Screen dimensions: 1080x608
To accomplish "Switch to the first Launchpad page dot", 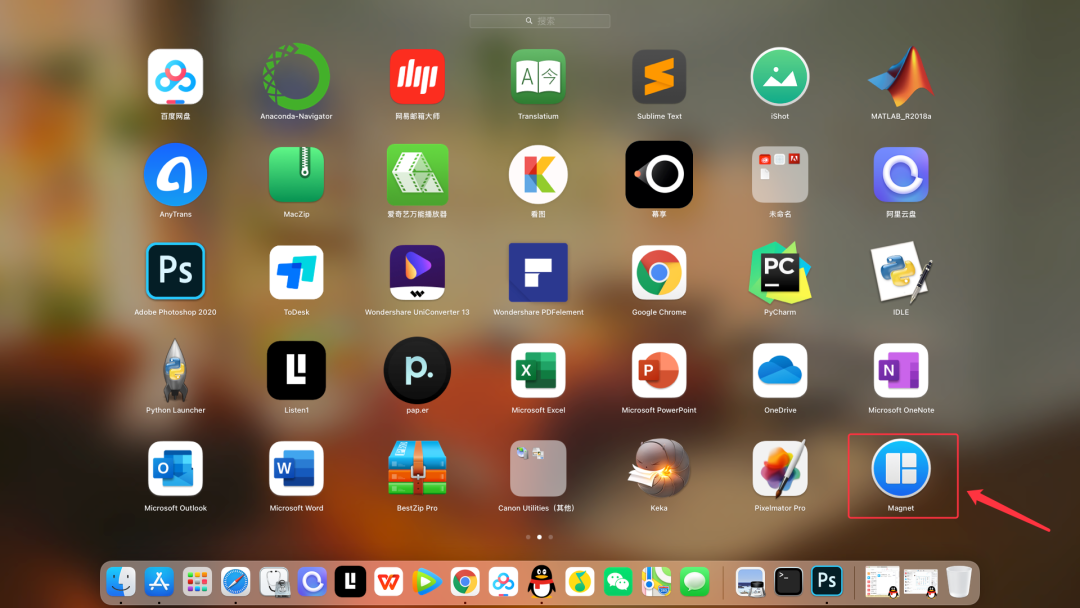I will pyautogui.click(x=528, y=537).
